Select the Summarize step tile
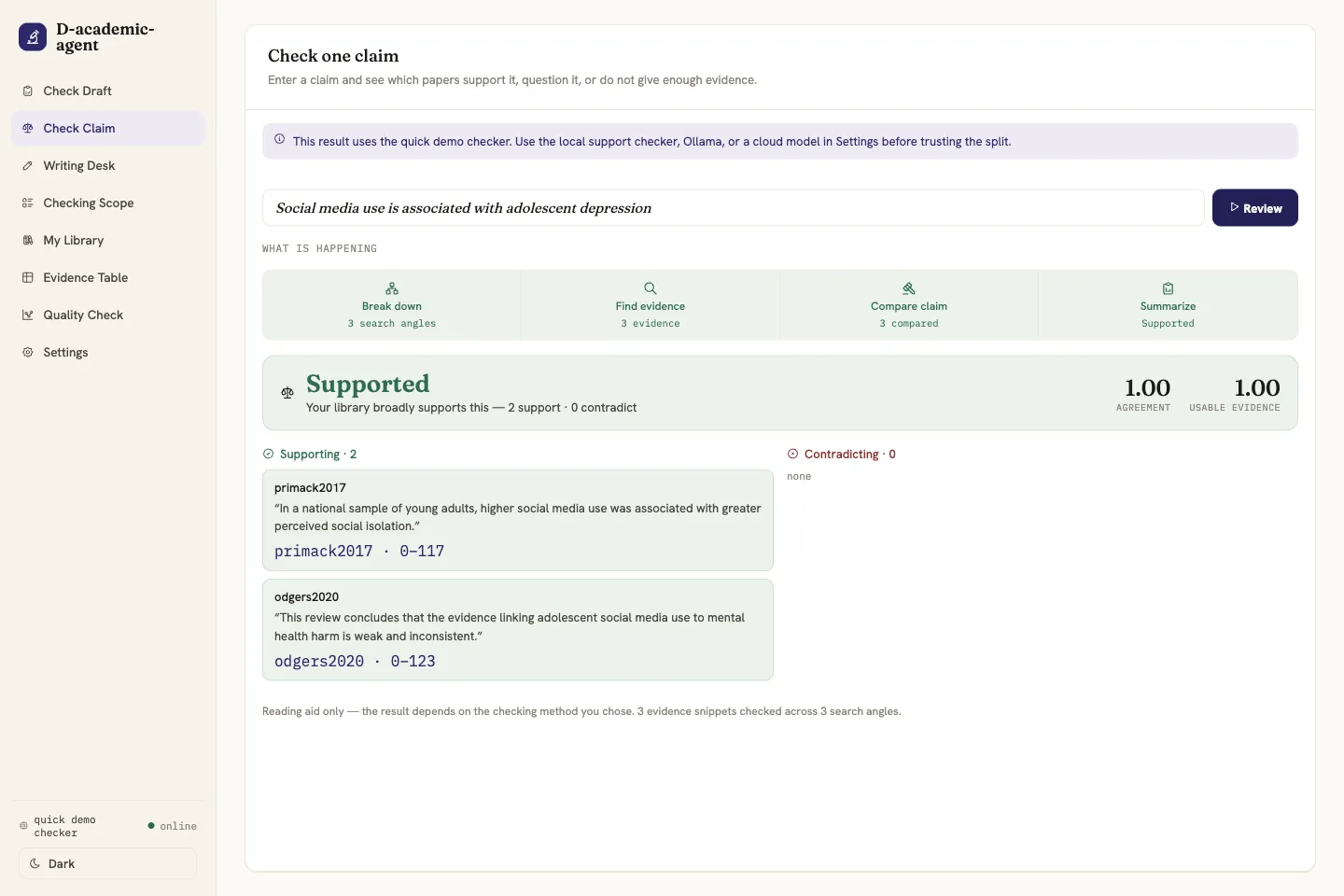The width and height of the screenshot is (1344, 896). coord(1168,305)
